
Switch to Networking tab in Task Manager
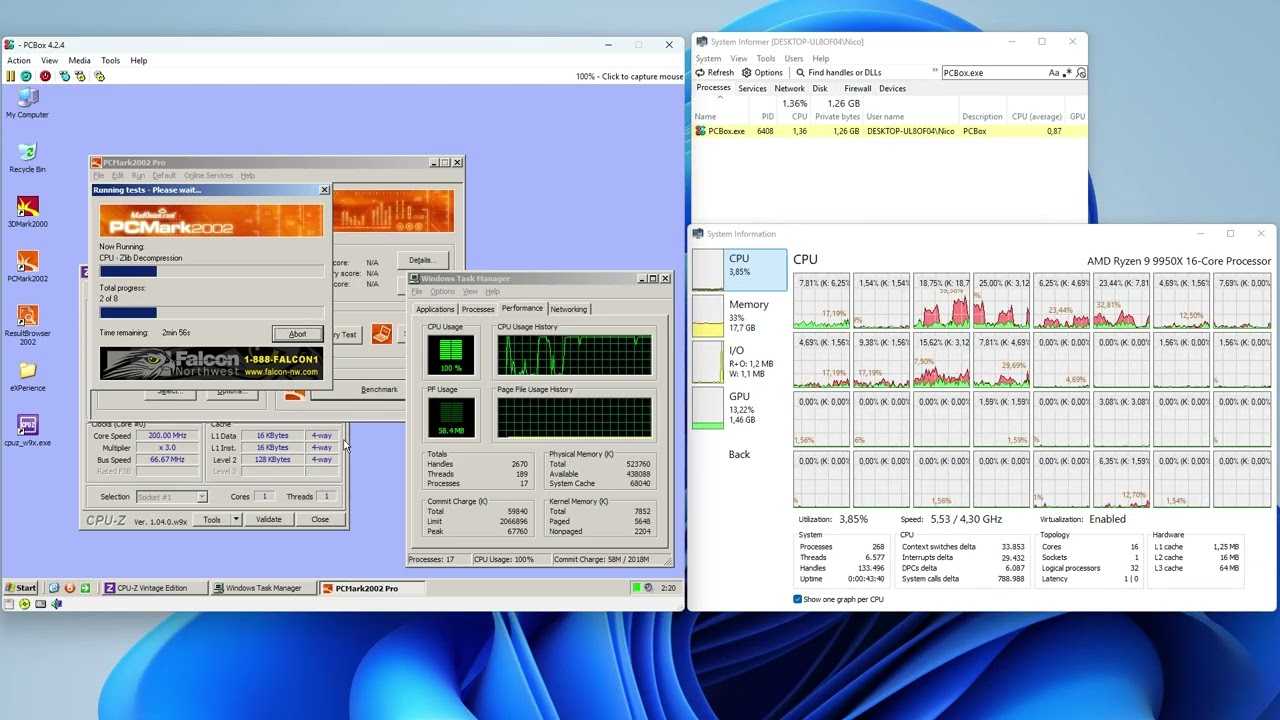[569, 309]
